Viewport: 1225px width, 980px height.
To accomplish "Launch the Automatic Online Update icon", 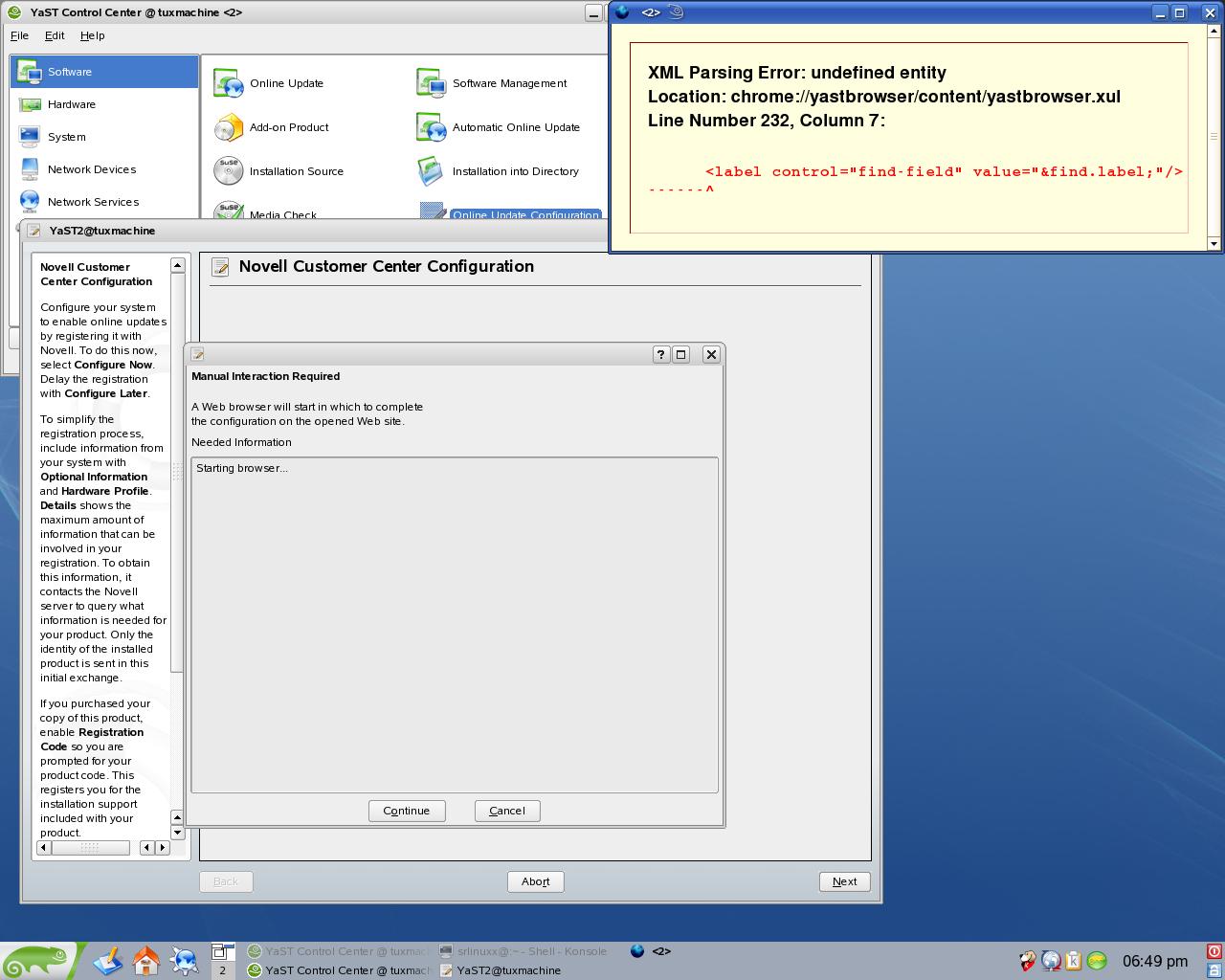I will (432, 127).
